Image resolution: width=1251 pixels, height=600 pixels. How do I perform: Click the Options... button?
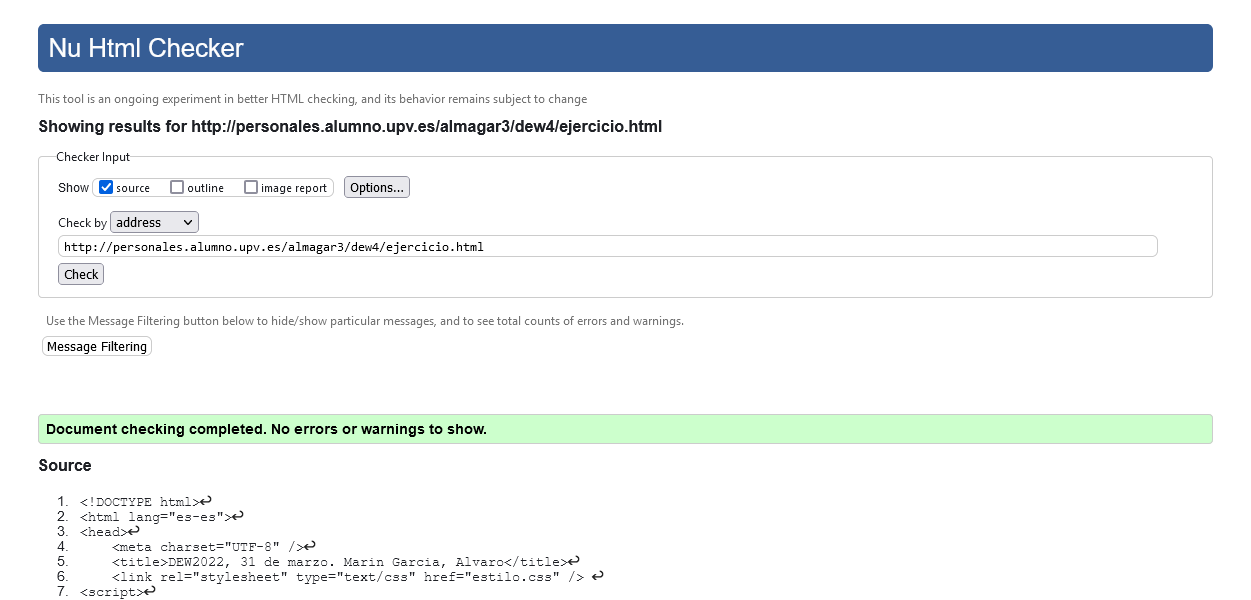(377, 187)
